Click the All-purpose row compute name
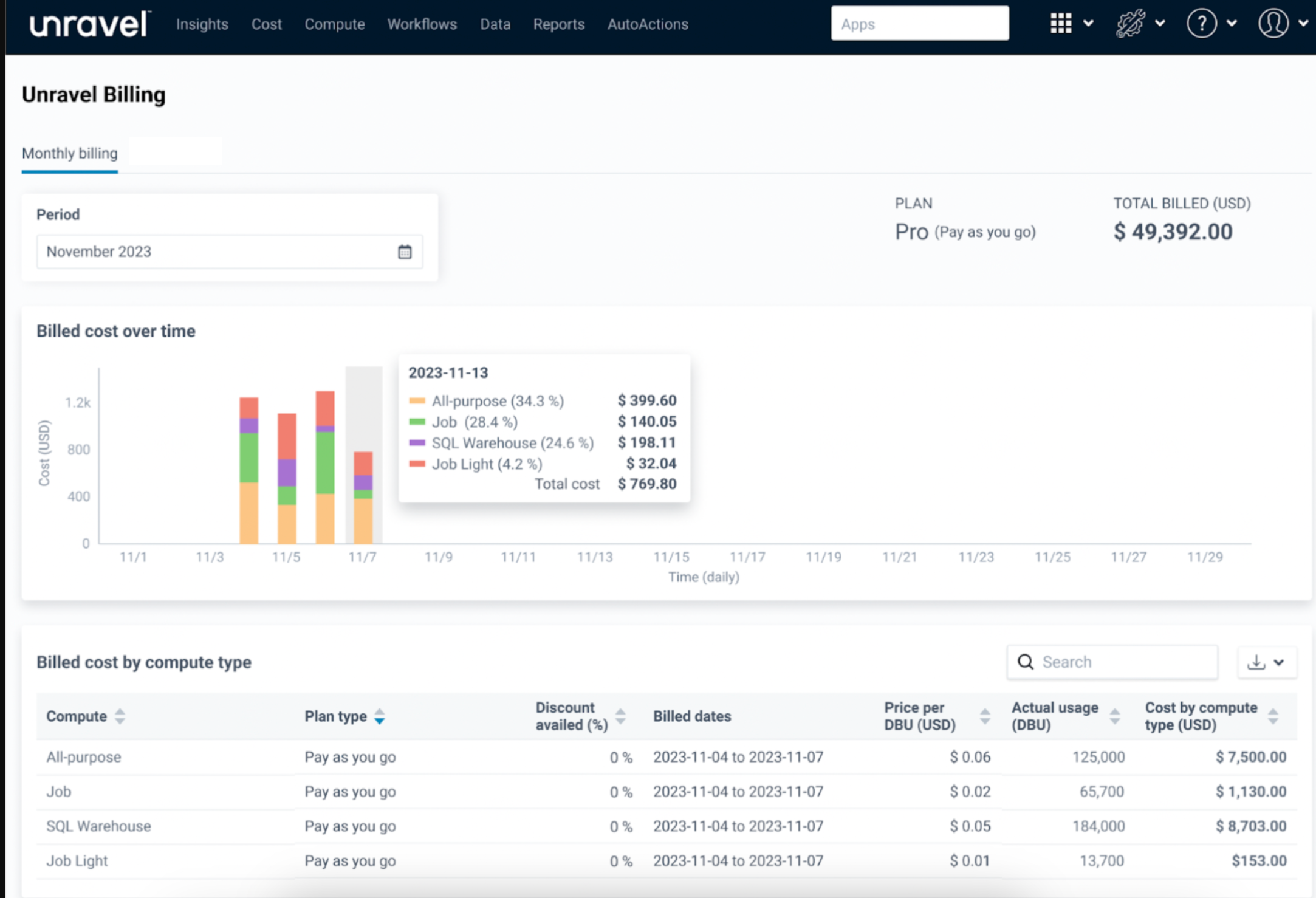Viewport: 1316px width, 898px height. click(84, 757)
